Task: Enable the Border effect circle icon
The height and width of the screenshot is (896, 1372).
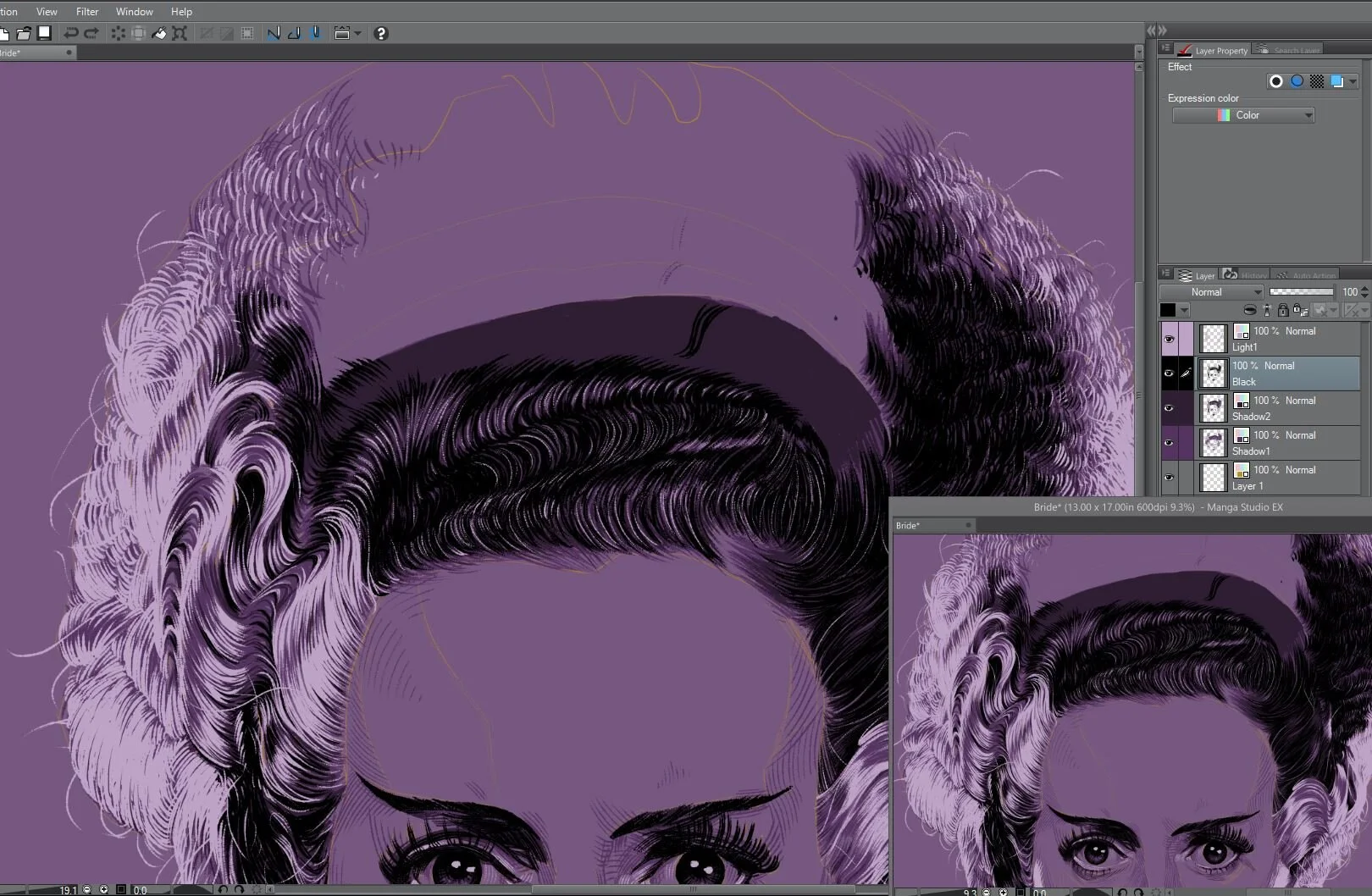Action: coord(1276,81)
